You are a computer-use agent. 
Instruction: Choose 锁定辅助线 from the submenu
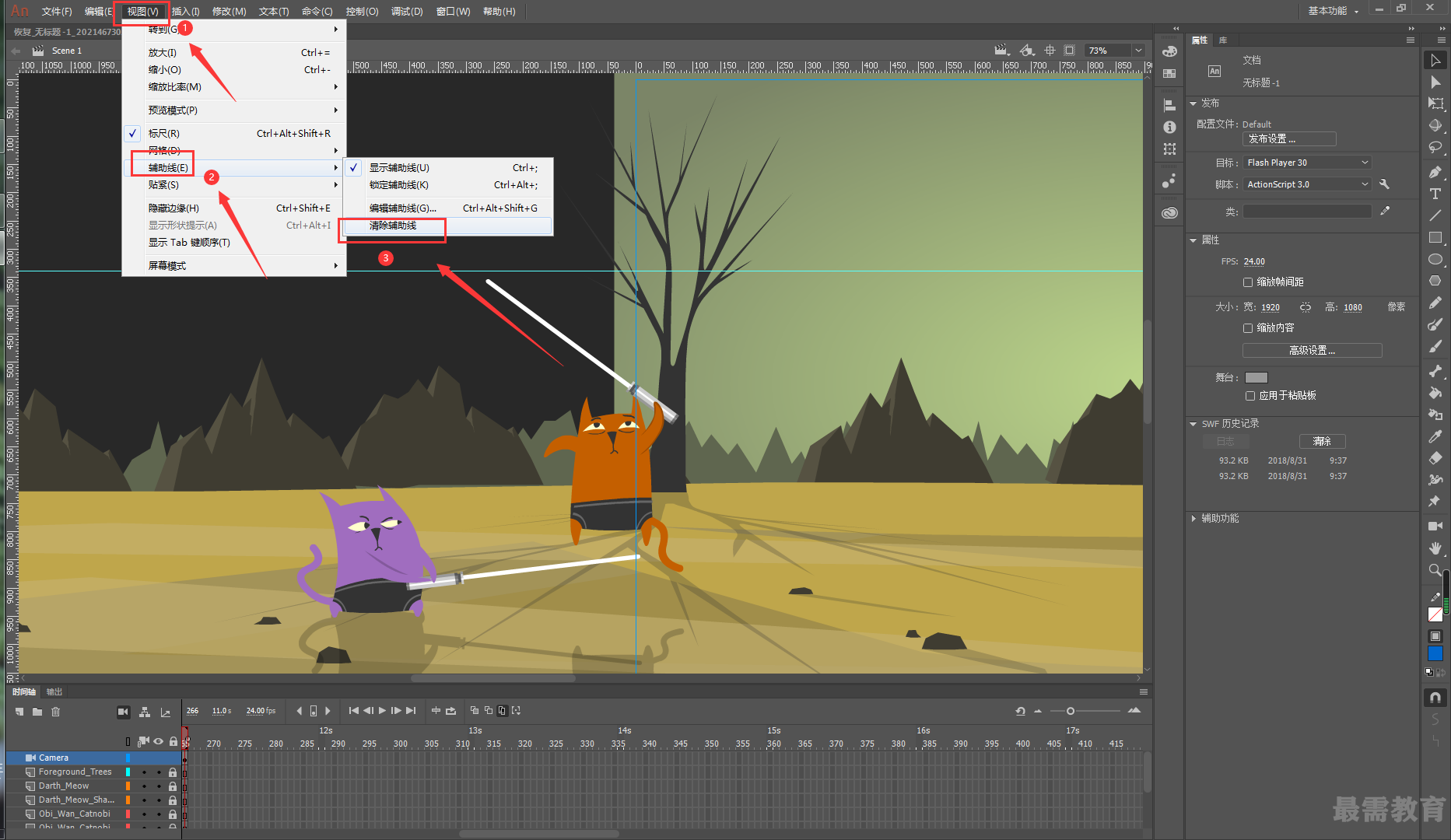(x=449, y=185)
